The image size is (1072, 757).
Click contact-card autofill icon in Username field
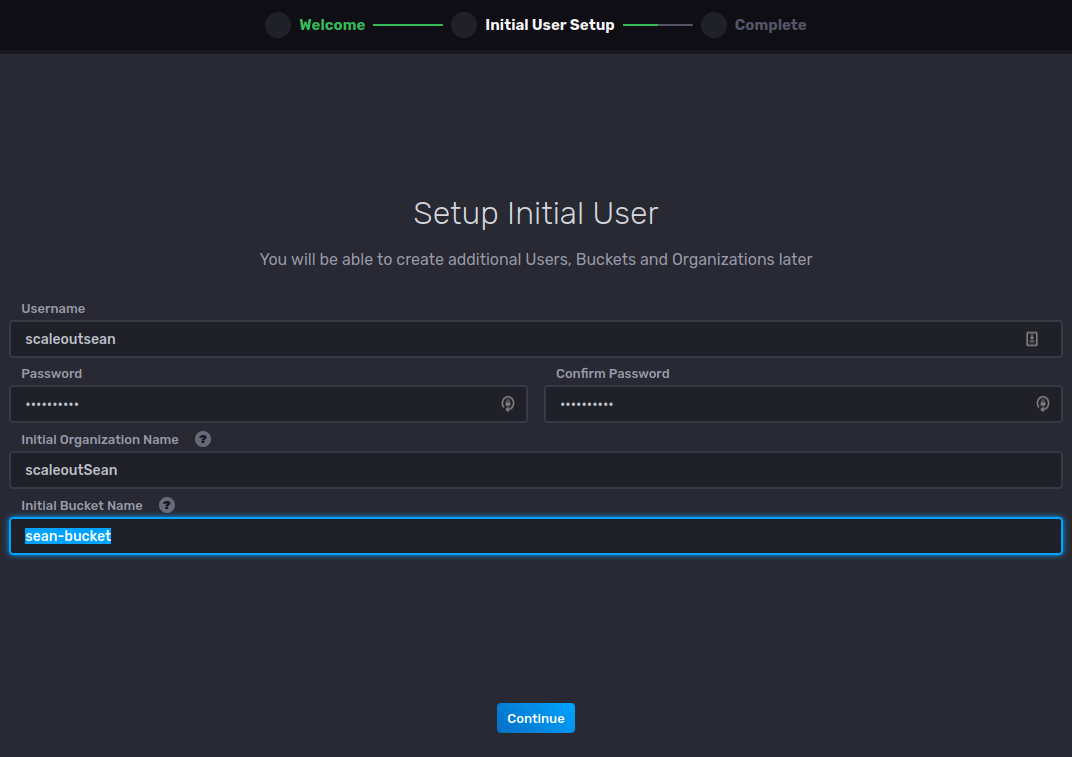[x=1032, y=339]
